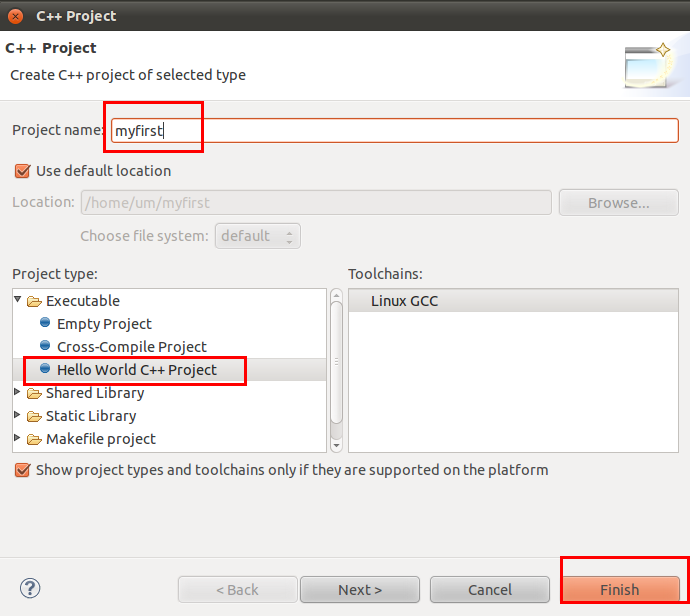Click the disabled < Back button

tap(238, 590)
